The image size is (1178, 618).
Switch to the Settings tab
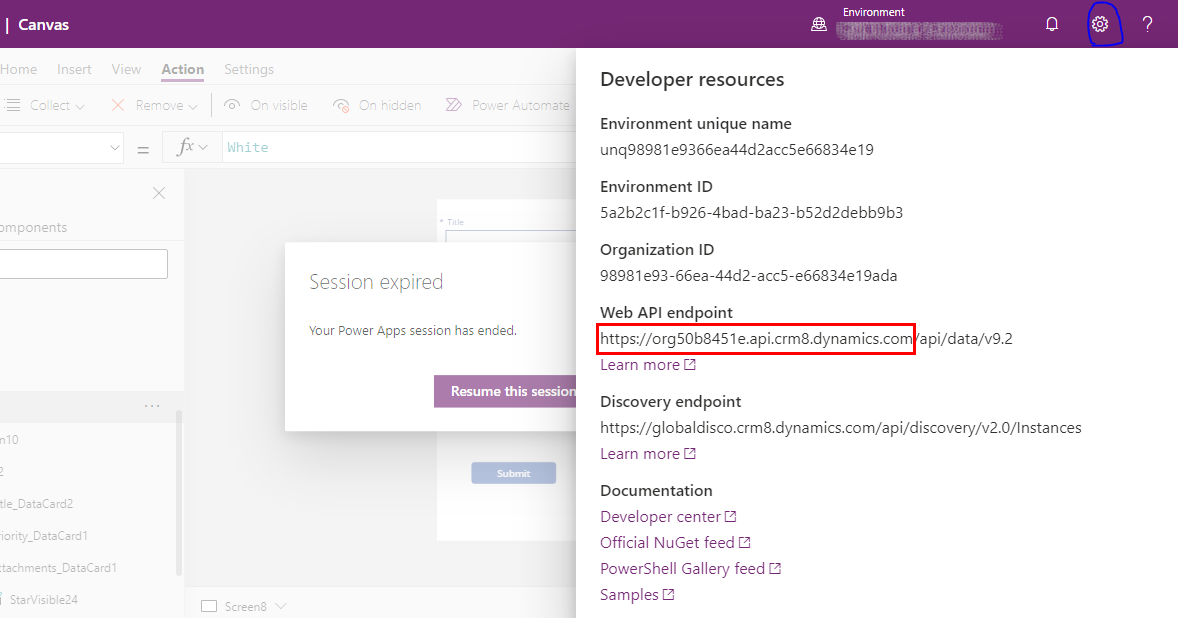pyautogui.click(x=249, y=69)
